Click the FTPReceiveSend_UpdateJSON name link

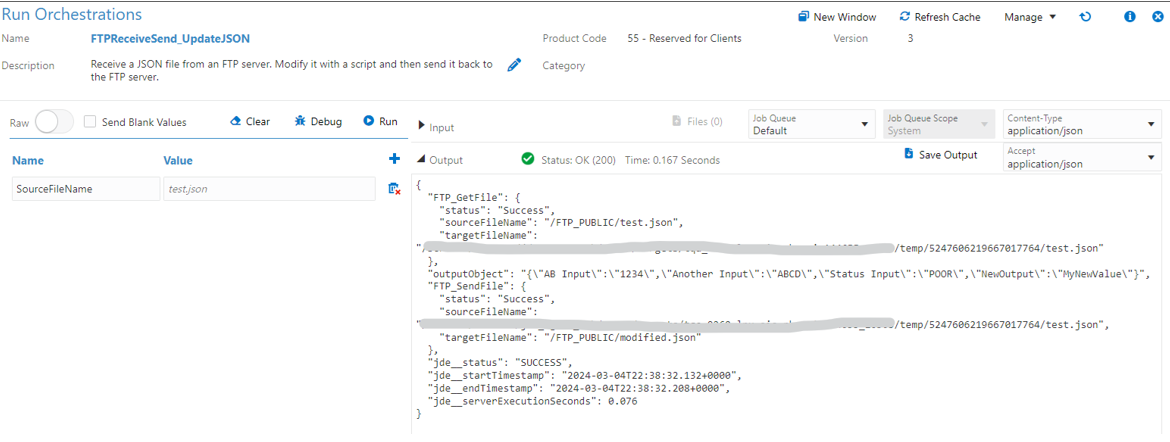(170, 39)
